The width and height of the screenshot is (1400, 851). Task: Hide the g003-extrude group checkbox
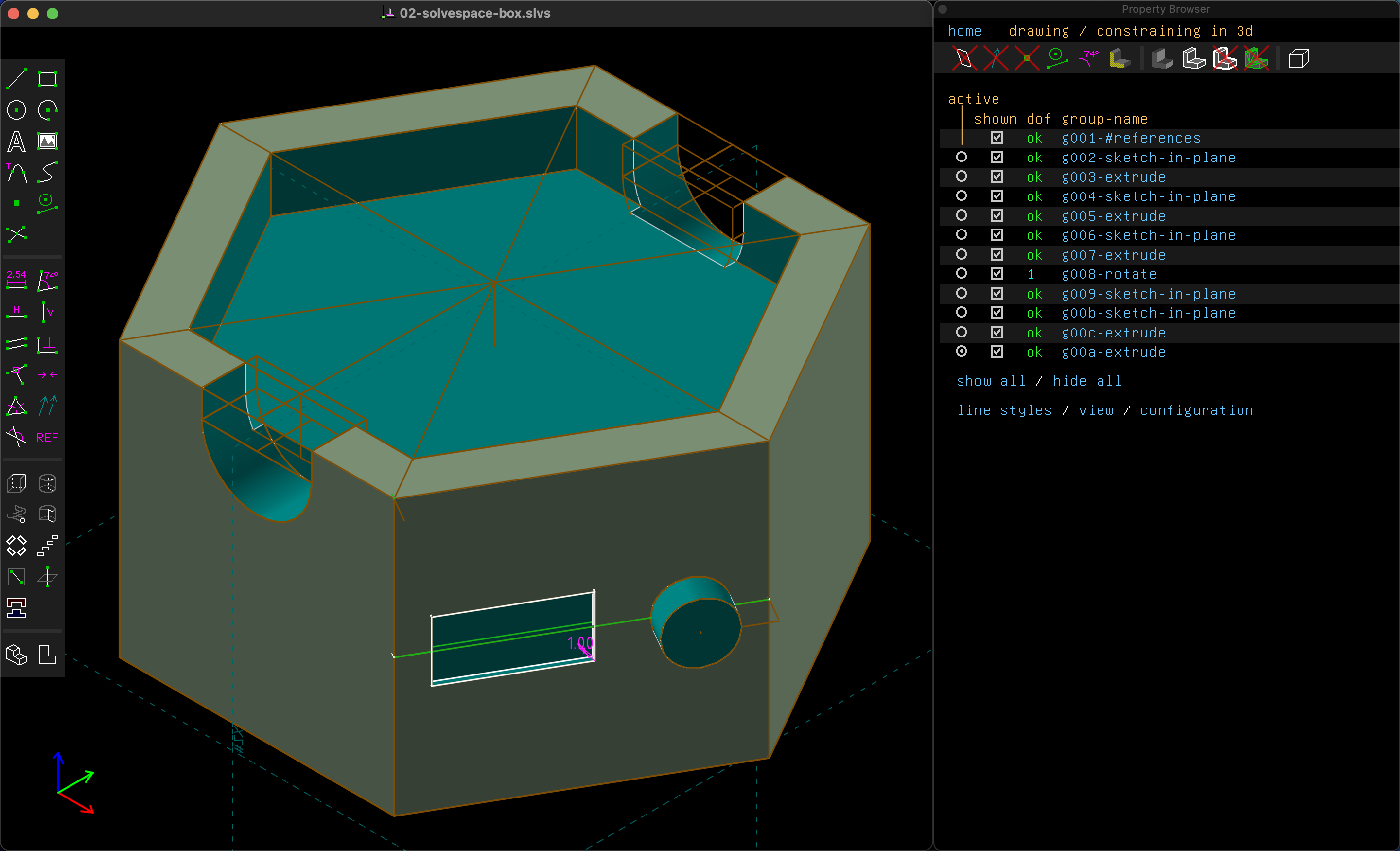coord(997,177)
